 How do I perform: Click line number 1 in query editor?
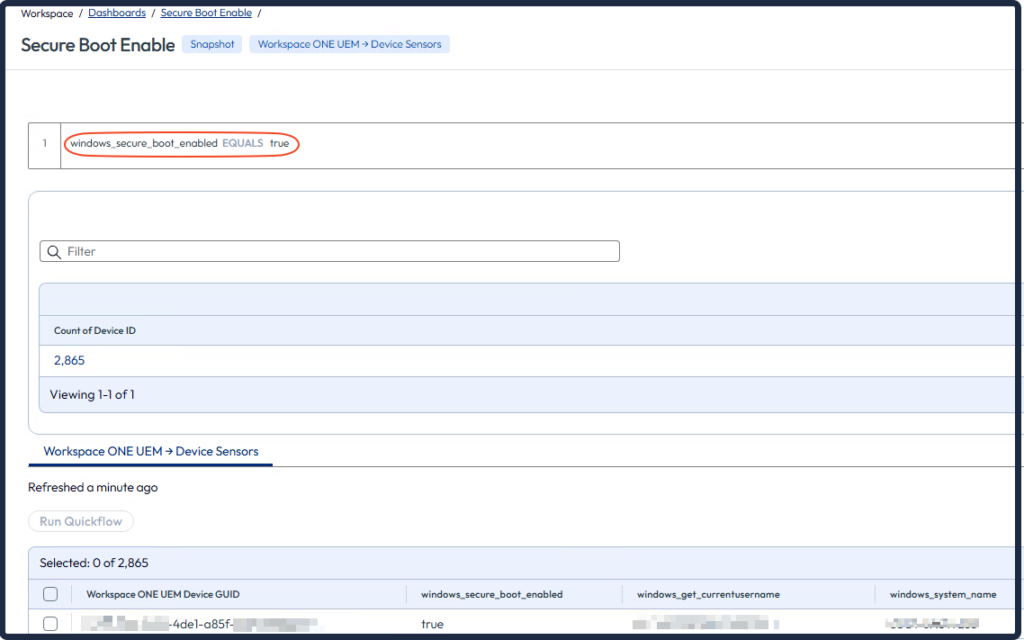44,143
